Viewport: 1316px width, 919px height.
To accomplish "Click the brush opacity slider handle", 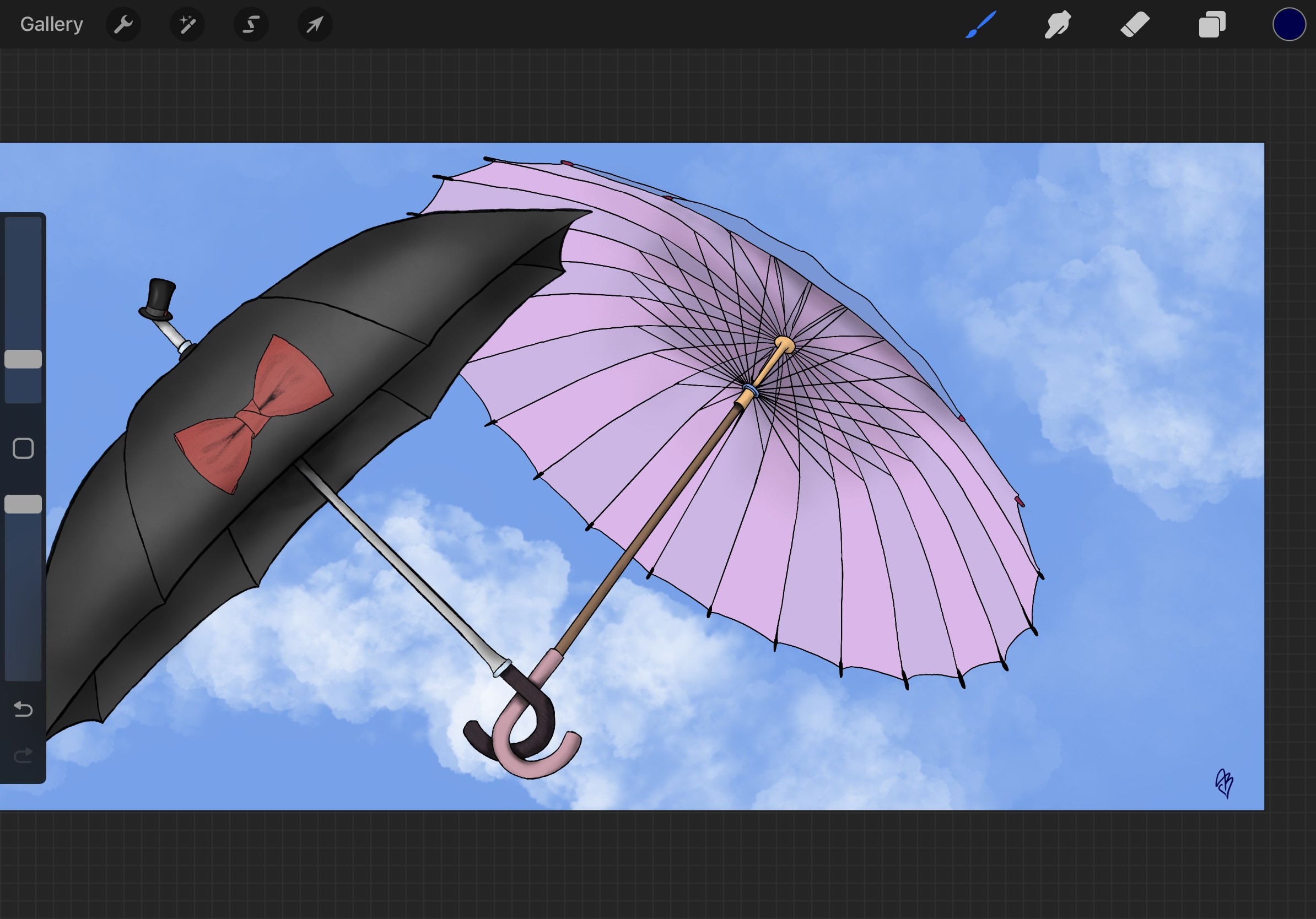I will pos(23,504).
